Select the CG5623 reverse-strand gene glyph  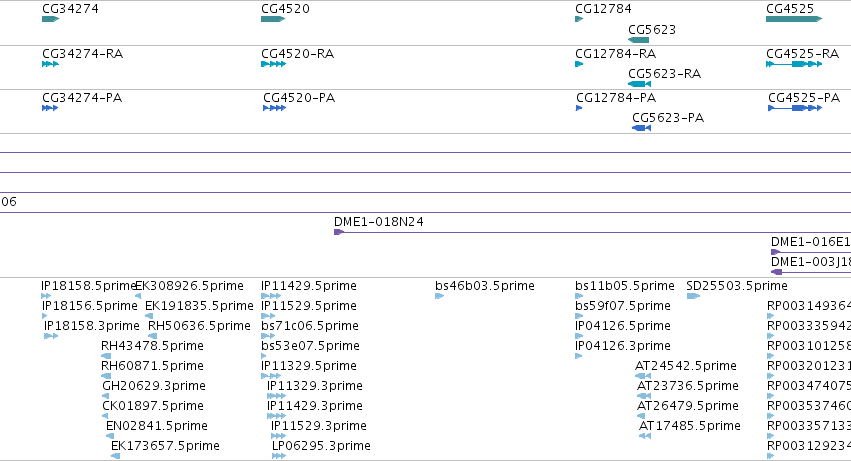[x=638, y=40]
